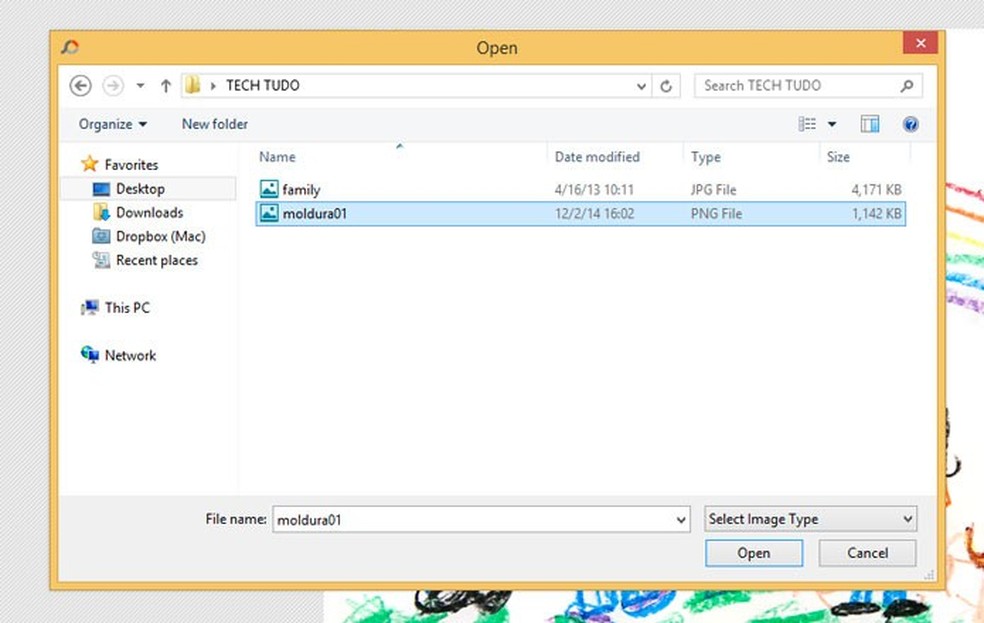Refresh the TECH TUDO folder
The width and height of the screenshot is (984, 623).
tap(666, 86)
